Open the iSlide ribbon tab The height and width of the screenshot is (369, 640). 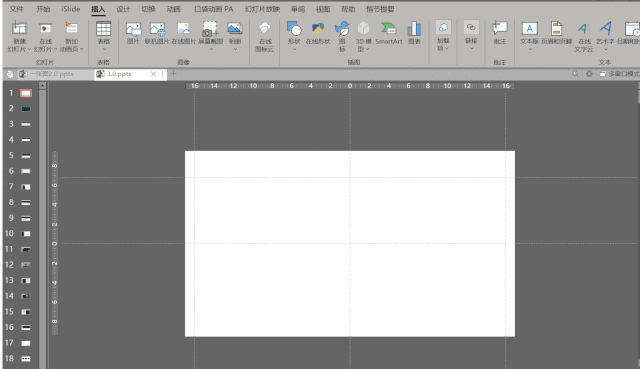71,9
